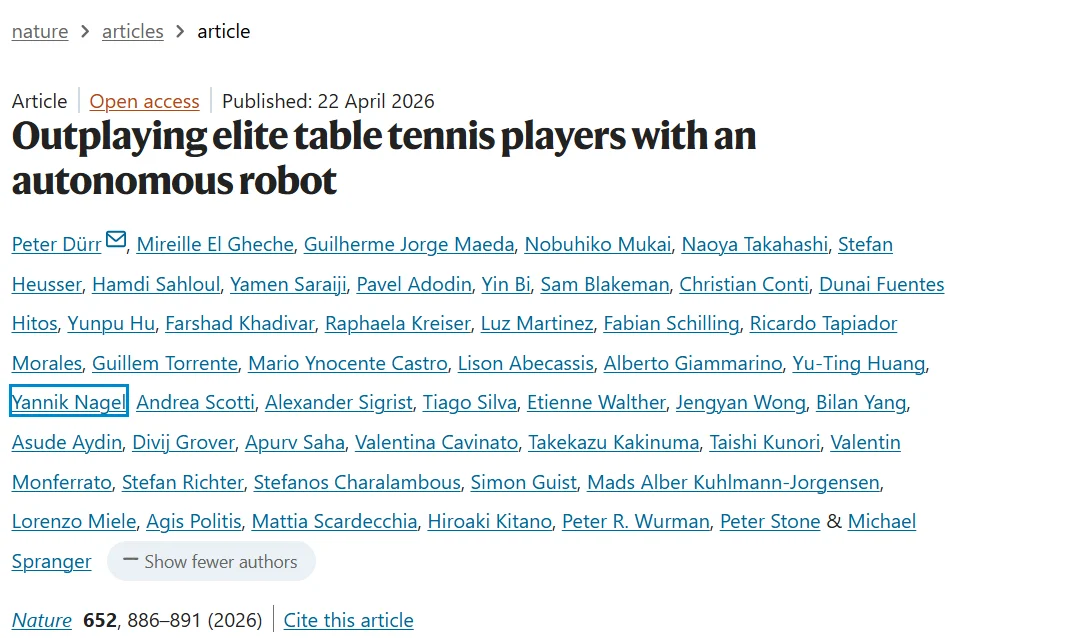The width and height of the screenshot is (1083, 638).
Task: Select author Yu-Ting Huang
Action: (x=859, y=363)
